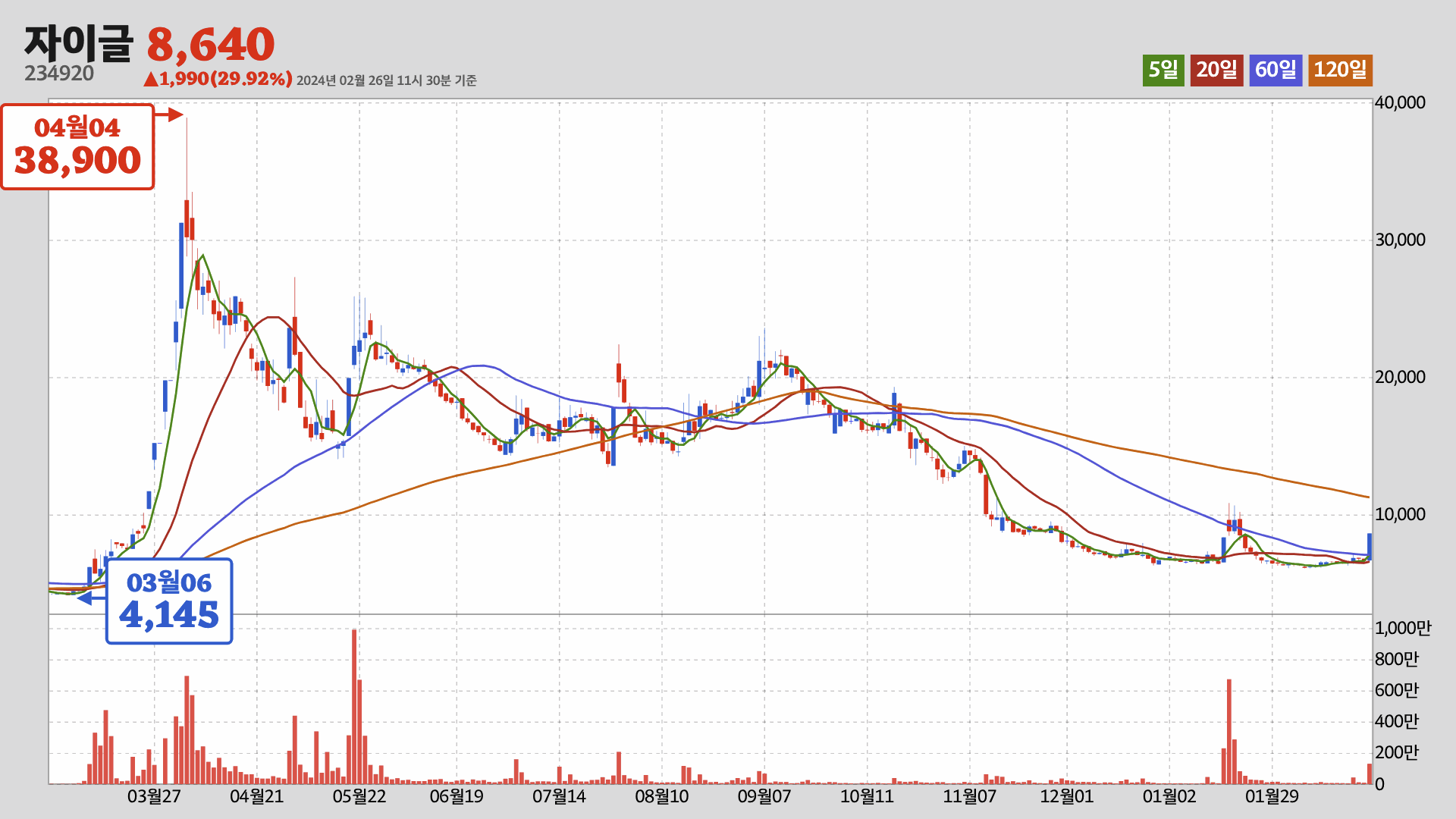
Task: Click the 20일 moving average legend
Action: [x=1216, y=71]
